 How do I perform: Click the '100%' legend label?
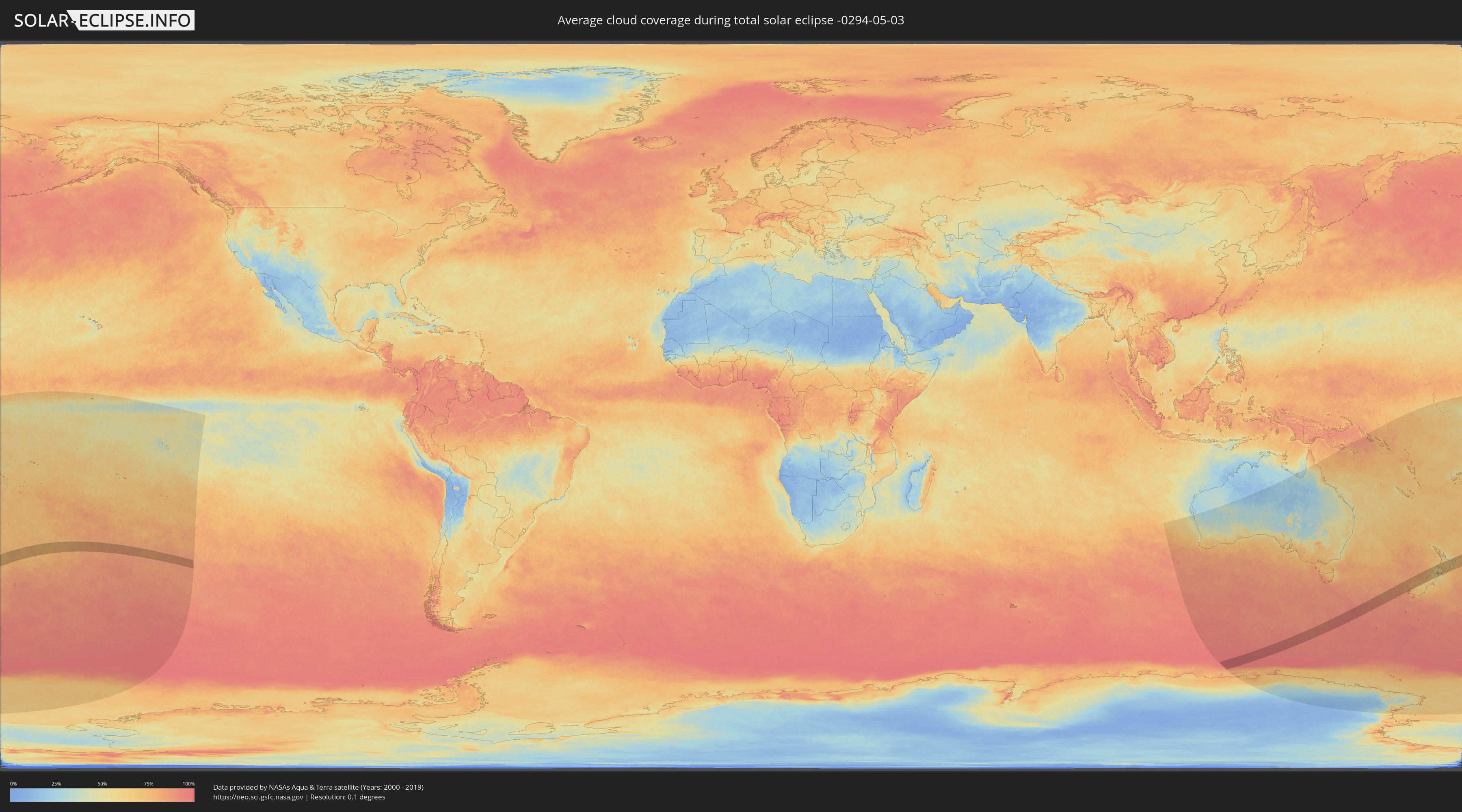pyautogui.click(x=188, y=784)
